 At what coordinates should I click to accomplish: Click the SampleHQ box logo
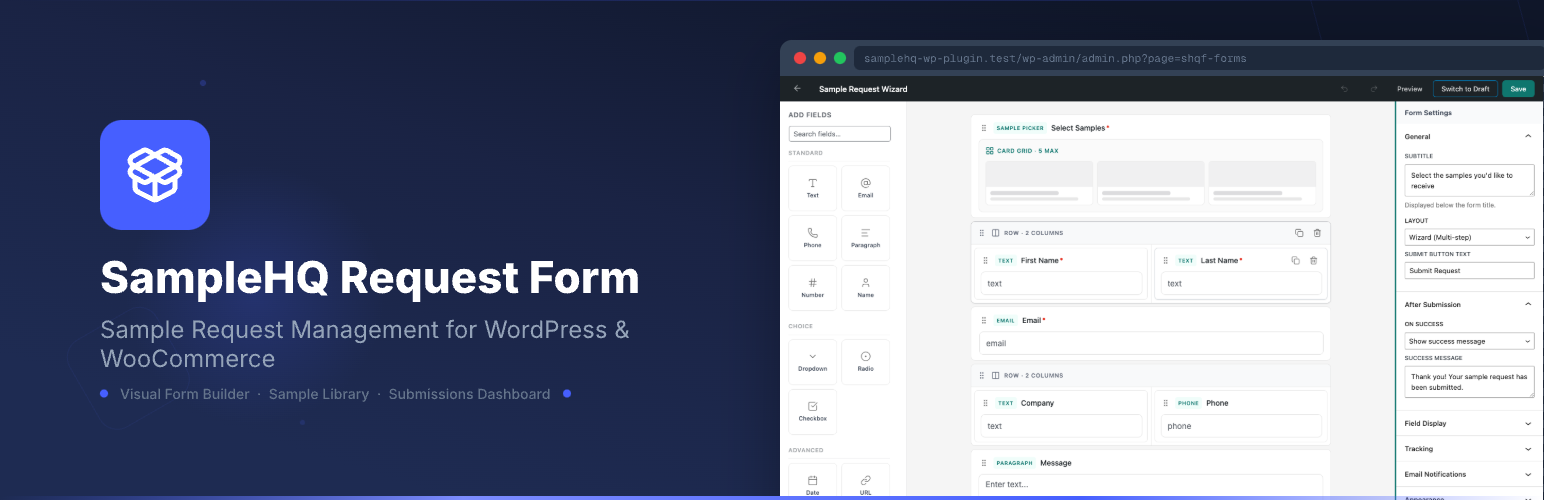[155, 175]
